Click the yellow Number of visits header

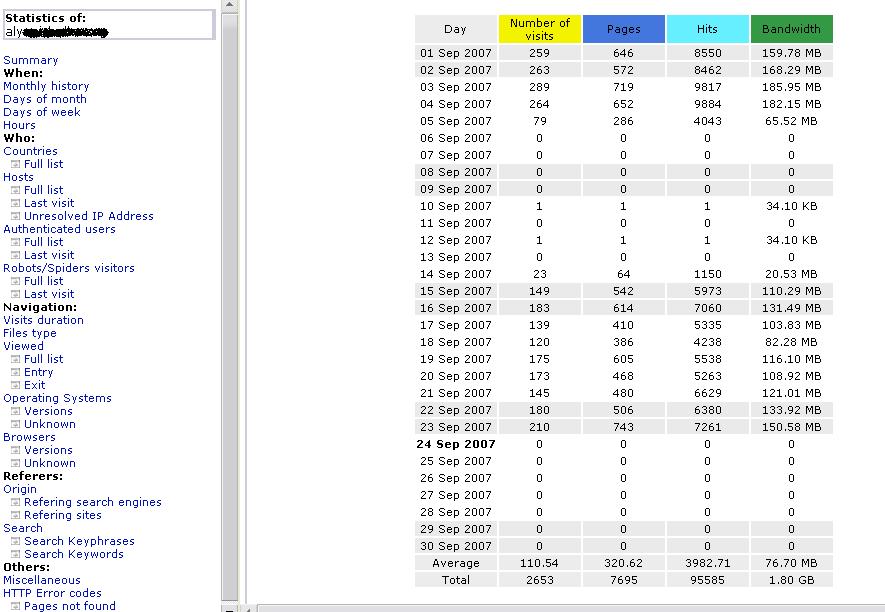pyautogui.click(x=540, y=29)
